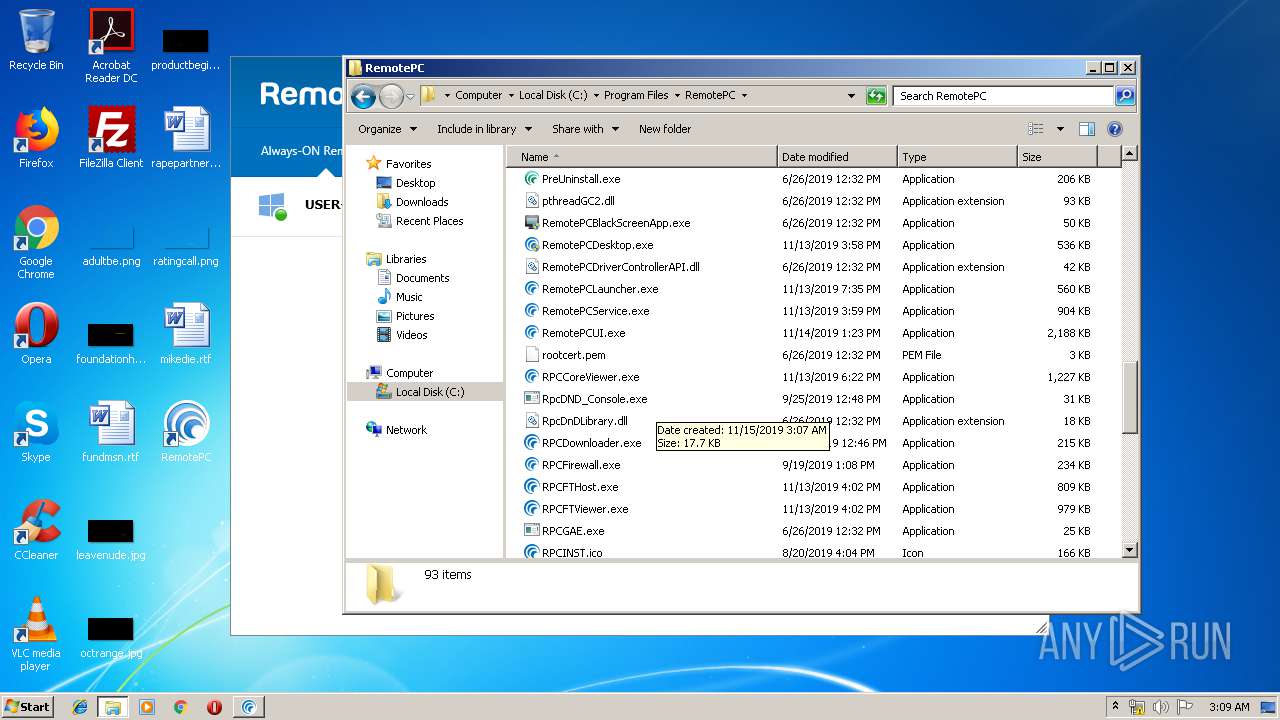Click volume speaker icon in tray

tap(1161, 707)
